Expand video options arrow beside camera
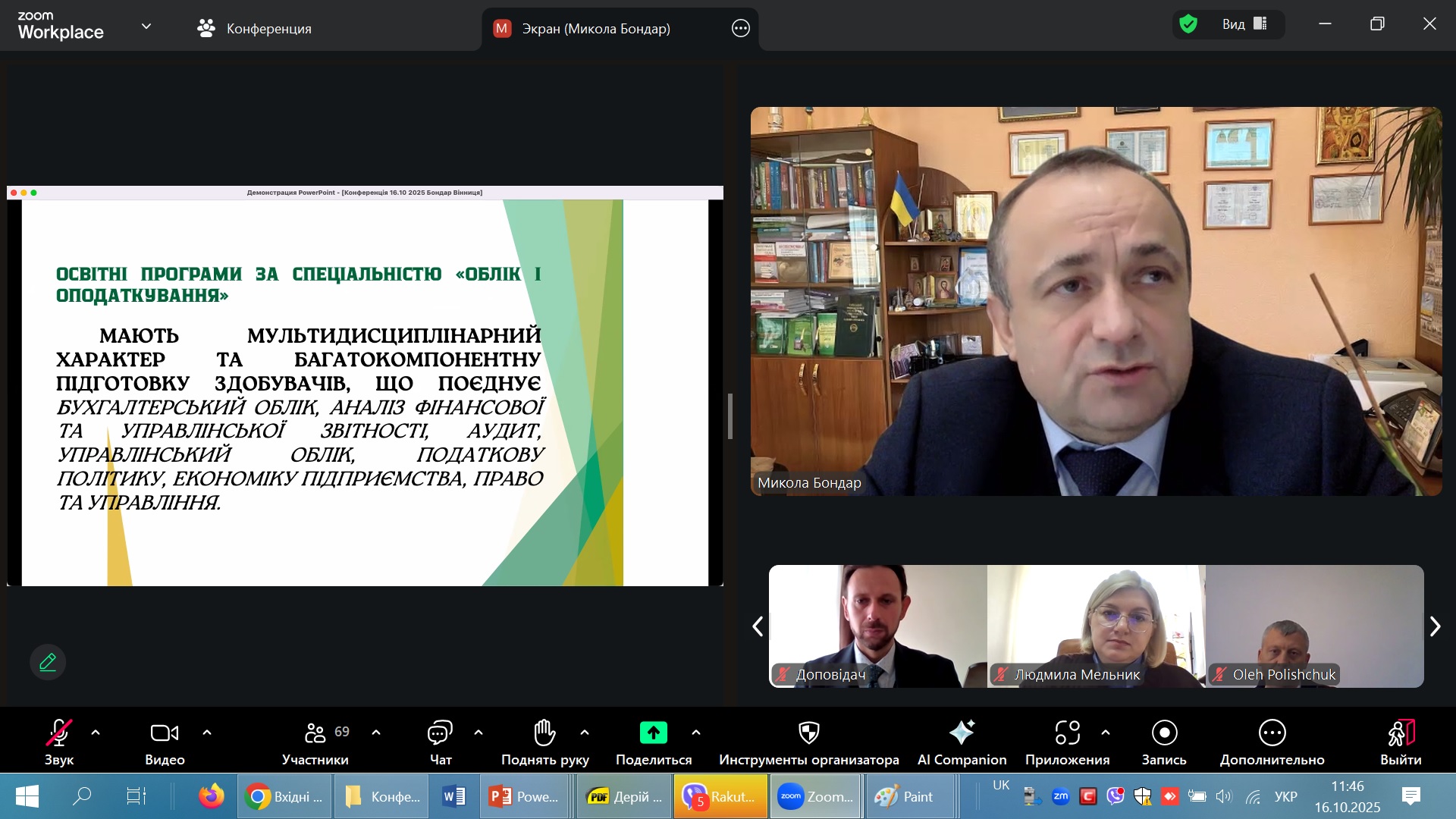 [207, 733]
